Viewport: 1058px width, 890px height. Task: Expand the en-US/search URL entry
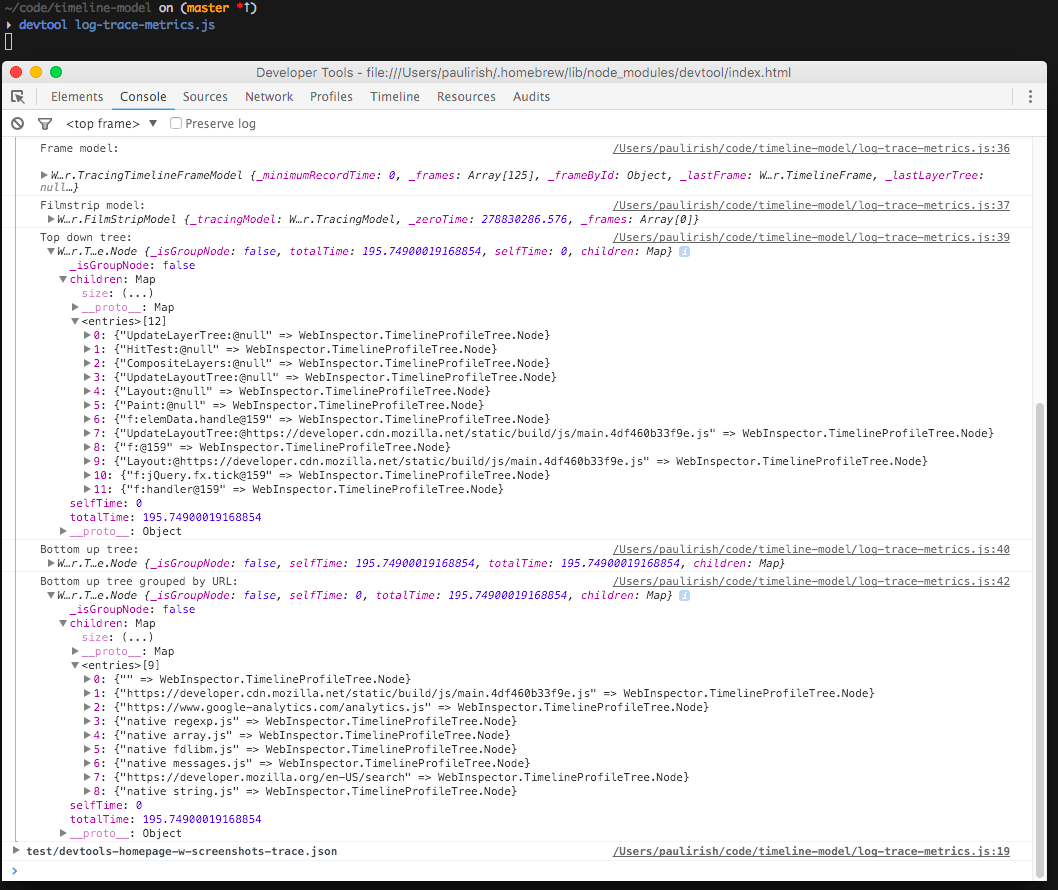87,778
